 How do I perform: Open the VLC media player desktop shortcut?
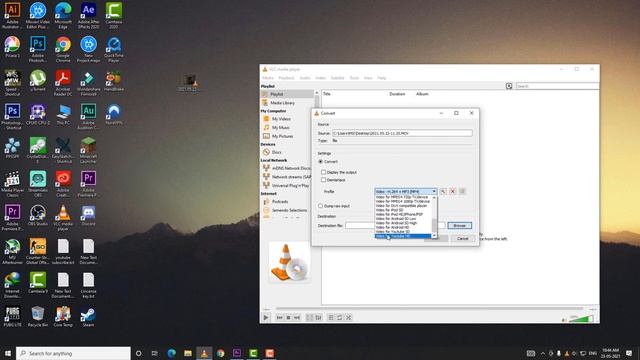(63, 218)
